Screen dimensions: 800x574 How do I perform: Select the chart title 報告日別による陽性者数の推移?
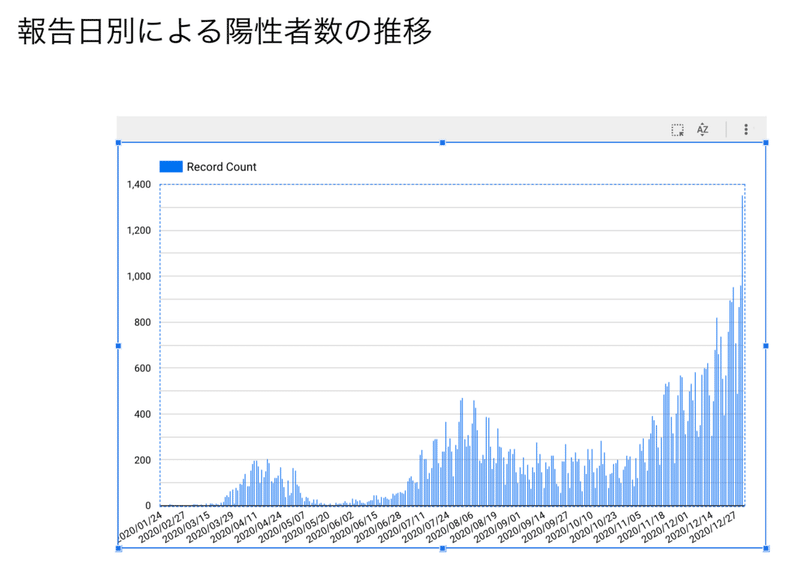[x=225, y=31]
